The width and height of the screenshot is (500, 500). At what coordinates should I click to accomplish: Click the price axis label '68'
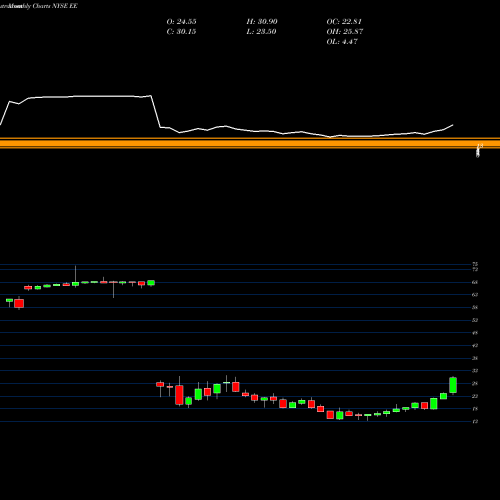(475, 282)
